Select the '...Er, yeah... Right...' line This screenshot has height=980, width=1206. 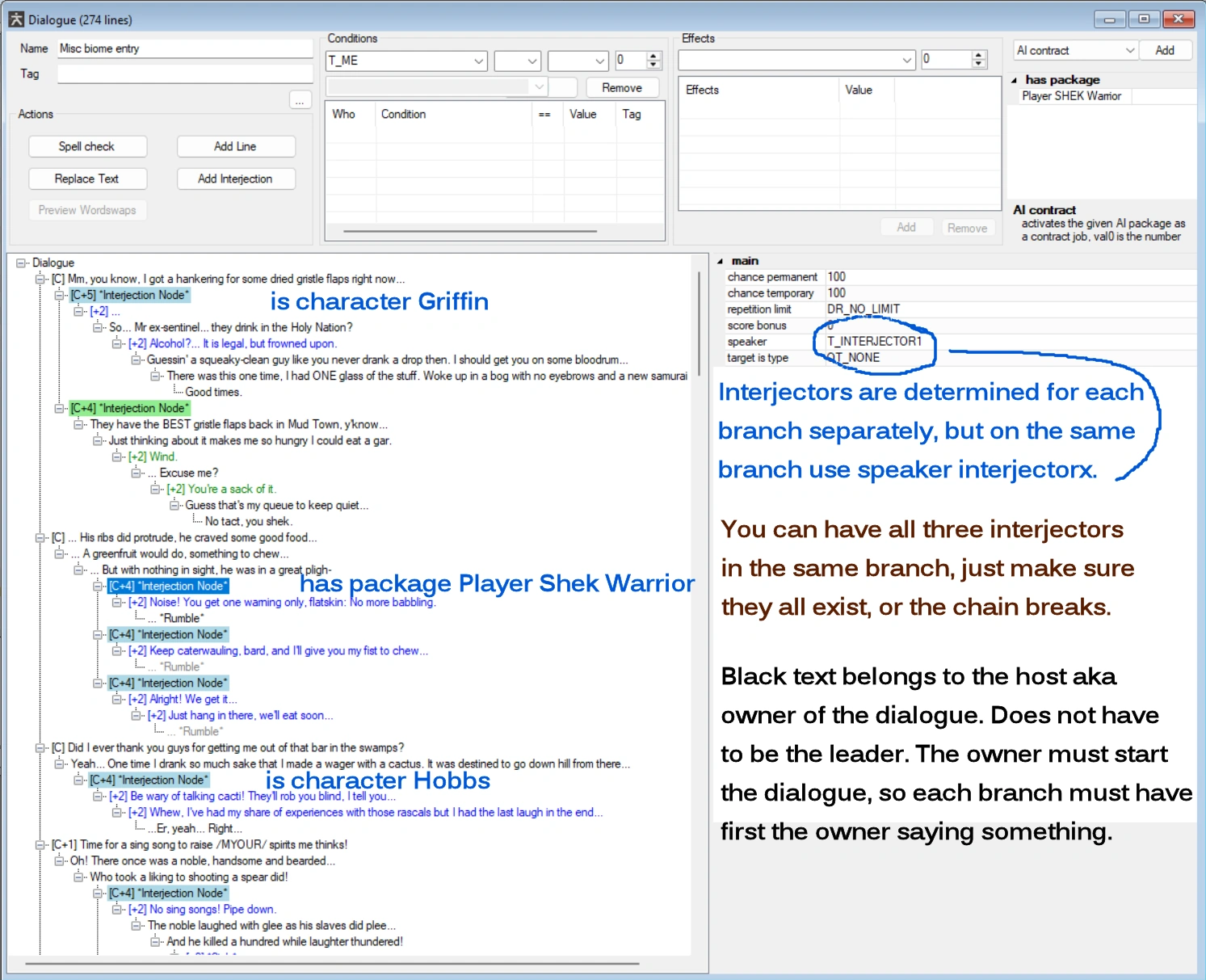(194, 828)
